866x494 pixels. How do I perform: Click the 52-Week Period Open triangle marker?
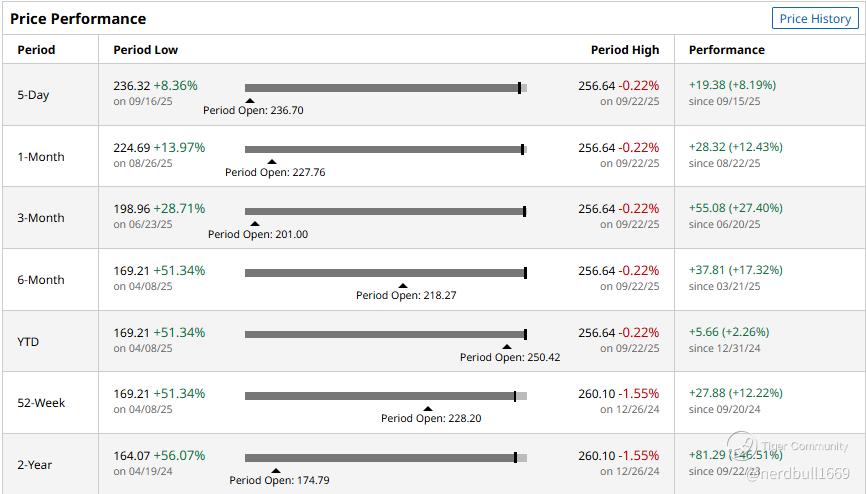pos(428,409)
